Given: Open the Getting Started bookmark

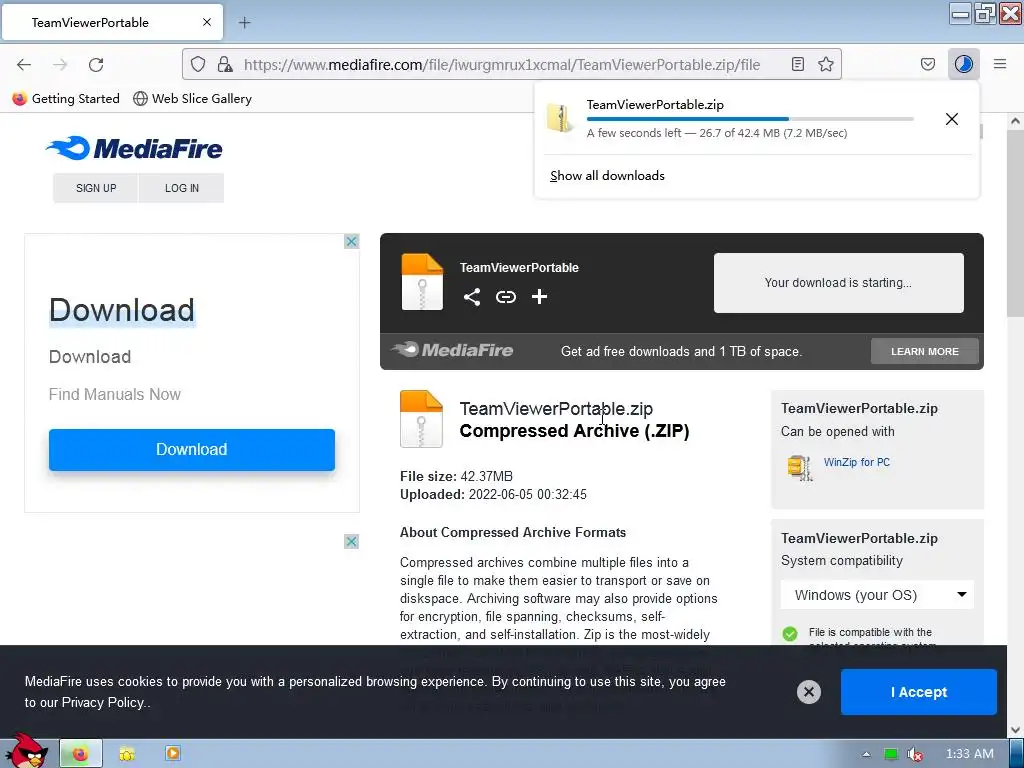Looking at the screenshot, I should pyautogui.click(x=66, y=99).
